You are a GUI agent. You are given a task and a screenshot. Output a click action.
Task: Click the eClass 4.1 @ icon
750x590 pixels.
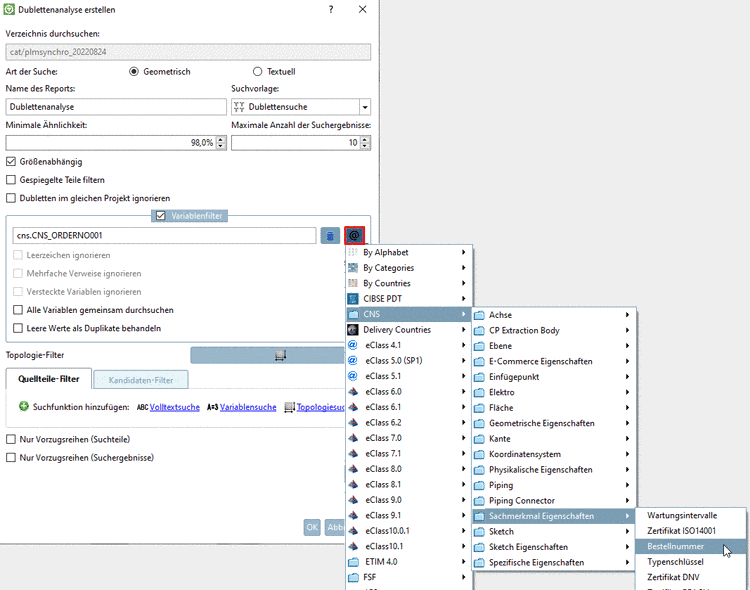(x=353, y=345)
